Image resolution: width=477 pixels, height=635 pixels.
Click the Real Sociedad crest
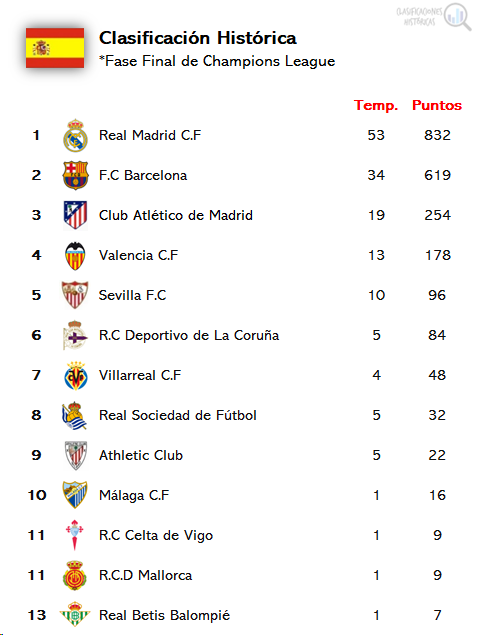(x=74, y=416)
